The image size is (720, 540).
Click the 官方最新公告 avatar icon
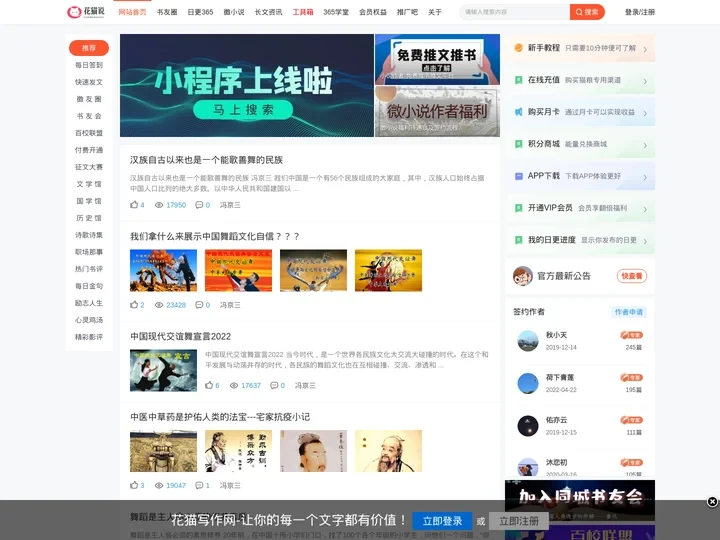click(x=523, y=276)
